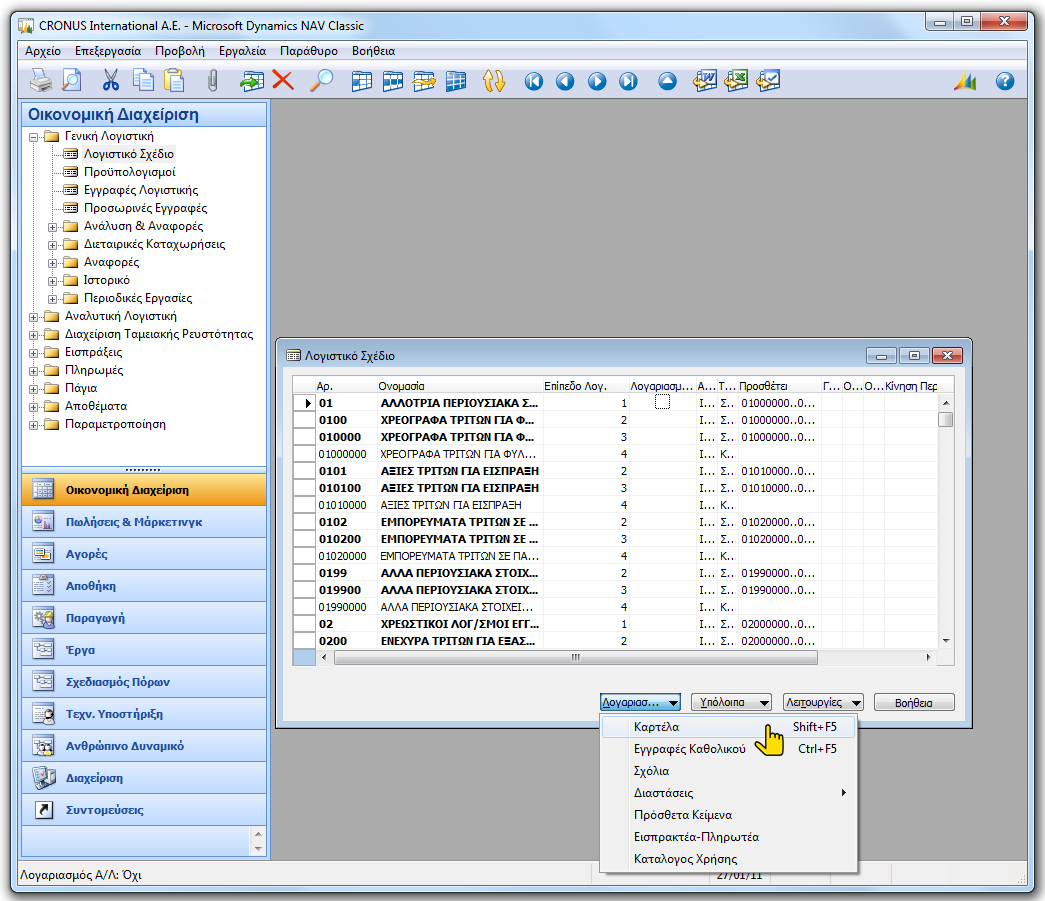Click account number 0101 cell

[x=345, y=471]
